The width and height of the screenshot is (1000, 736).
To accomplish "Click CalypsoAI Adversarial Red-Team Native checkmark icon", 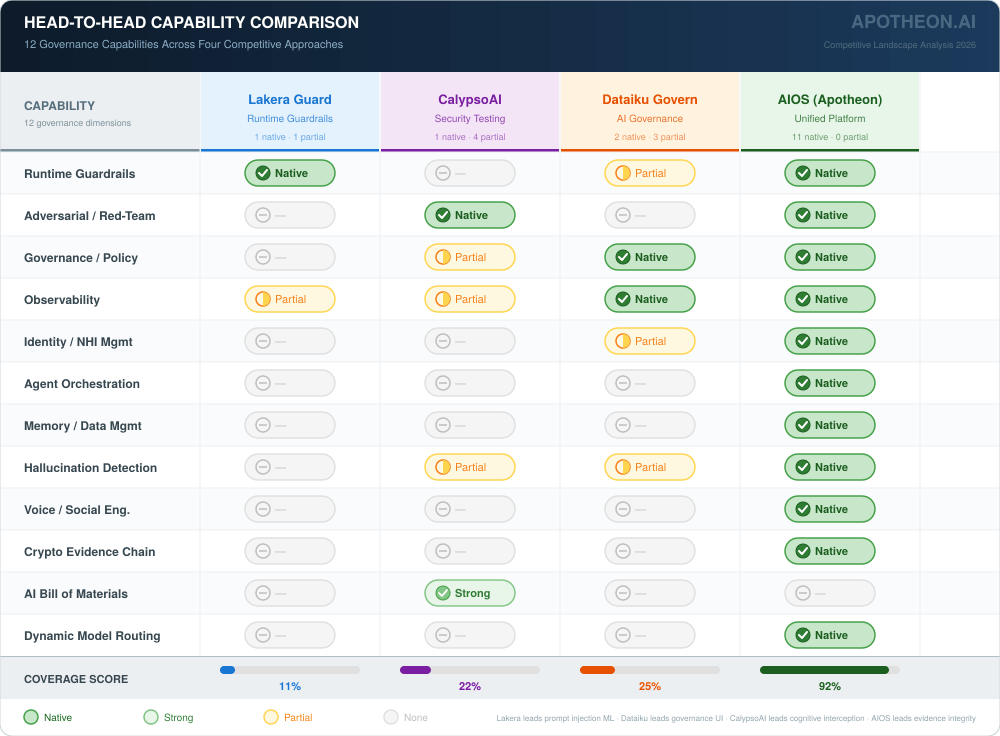I will point(443,215).
